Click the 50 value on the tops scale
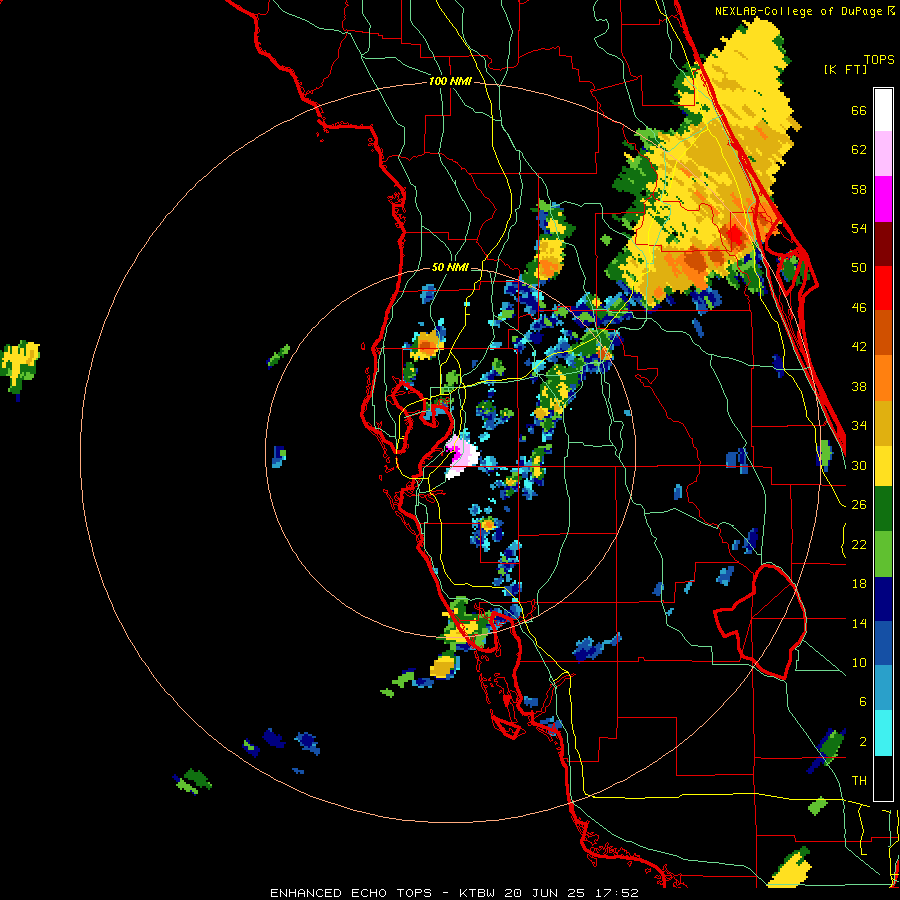This screenshot has height=900, width=900. pyautogui.click(x=859, y=268)
